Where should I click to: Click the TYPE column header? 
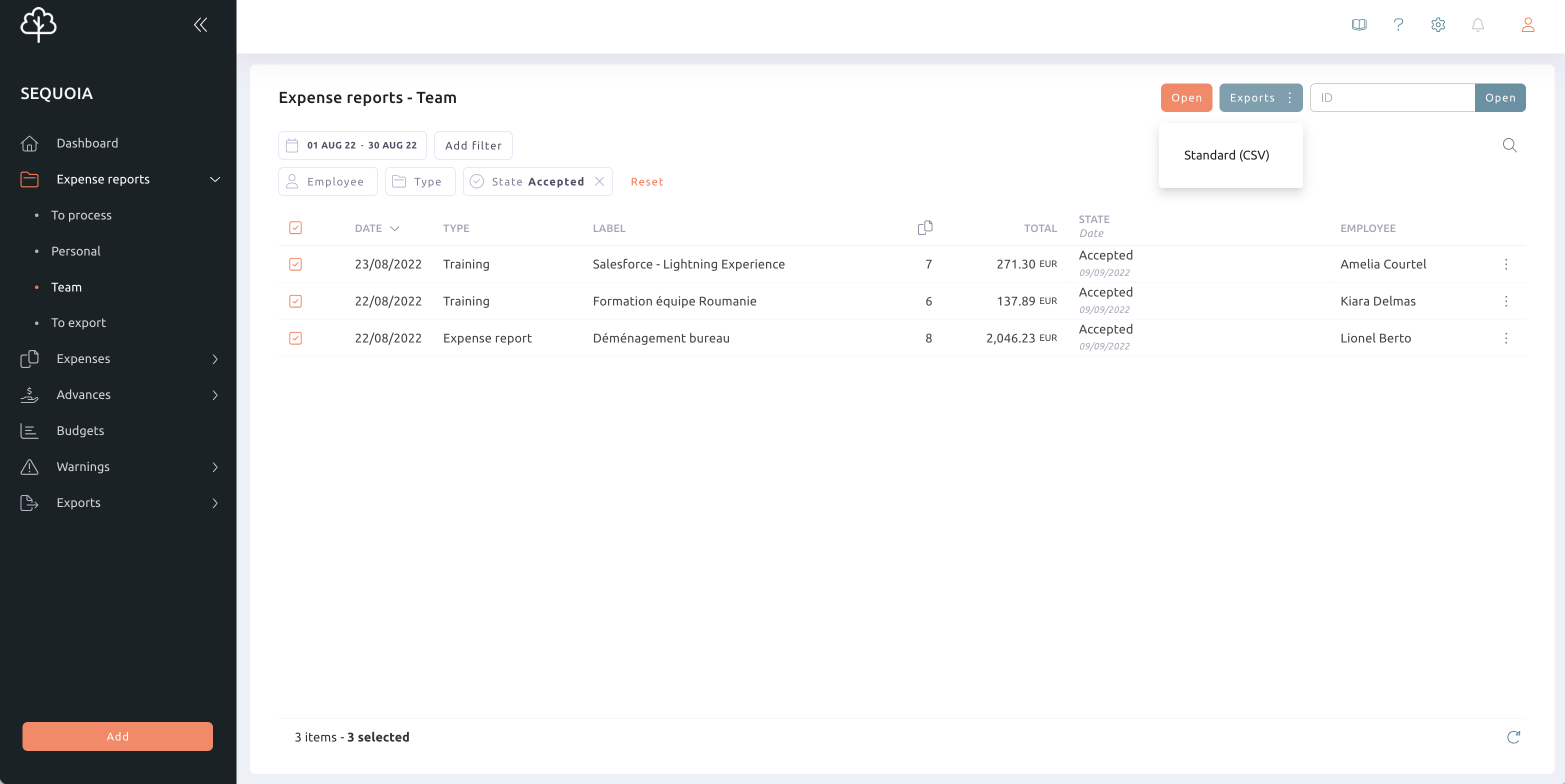click(455, 228)
